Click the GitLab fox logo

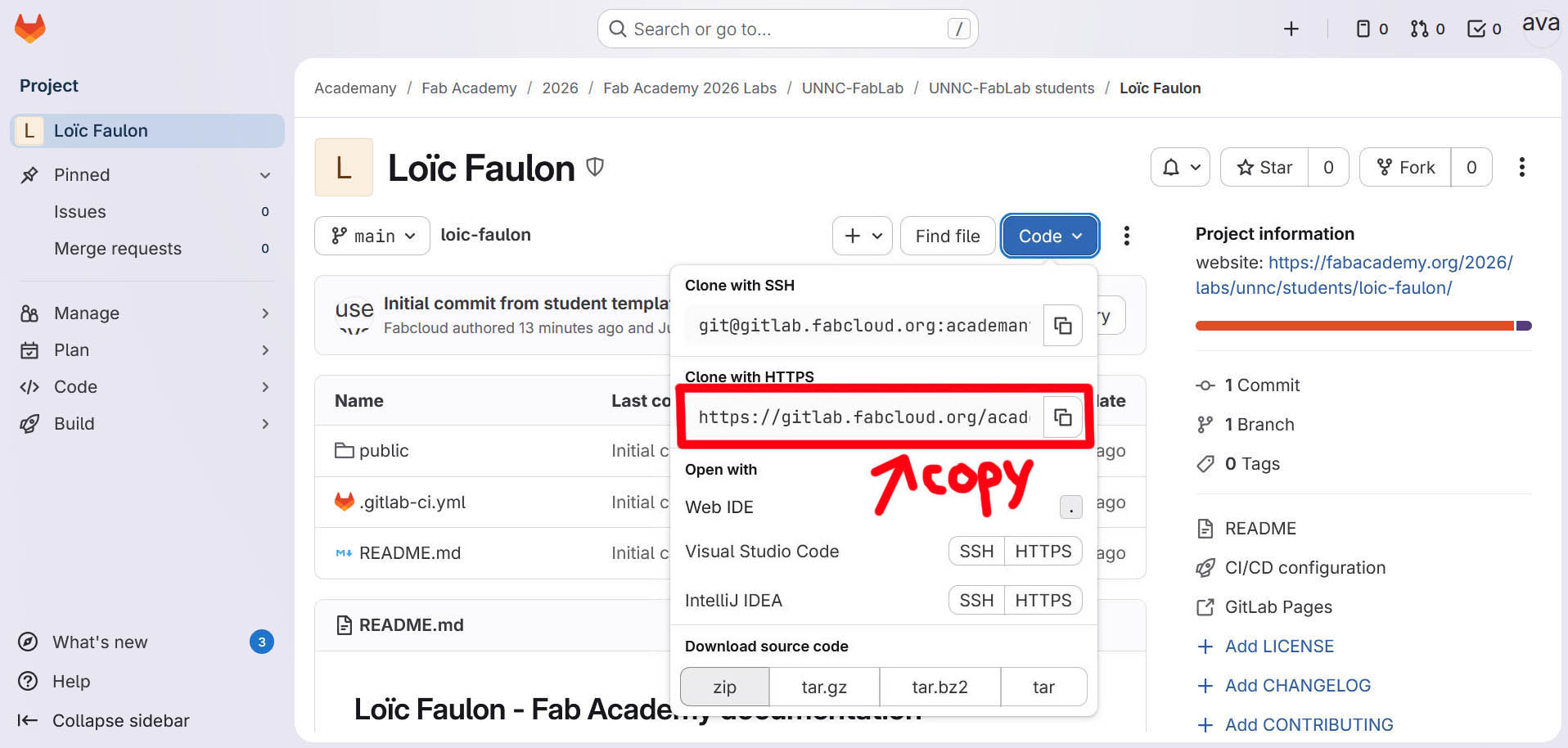click(x=30, y=29)
